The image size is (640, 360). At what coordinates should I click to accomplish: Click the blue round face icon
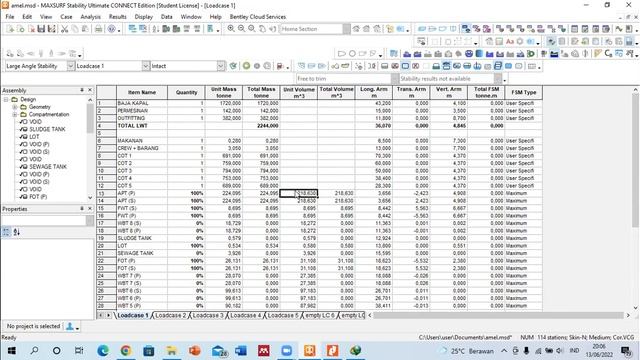tap(469, 54)
